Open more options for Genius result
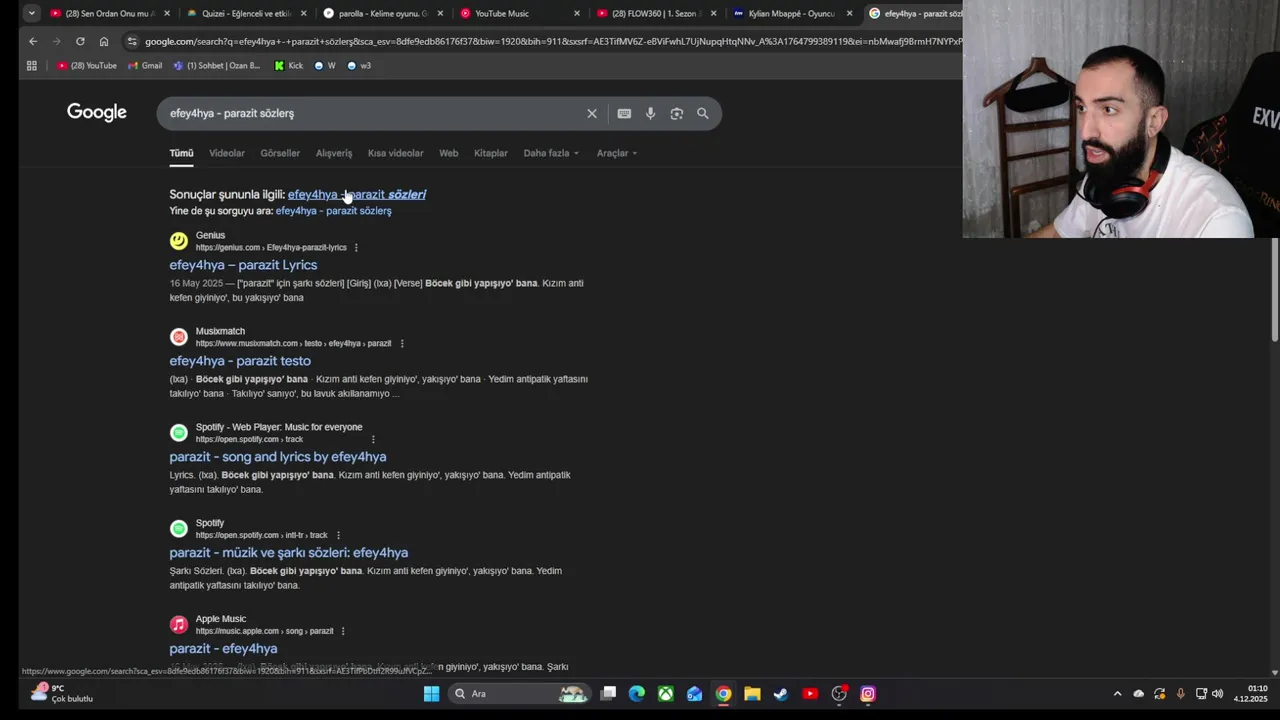1280x720 pixels. pos(356,248)
